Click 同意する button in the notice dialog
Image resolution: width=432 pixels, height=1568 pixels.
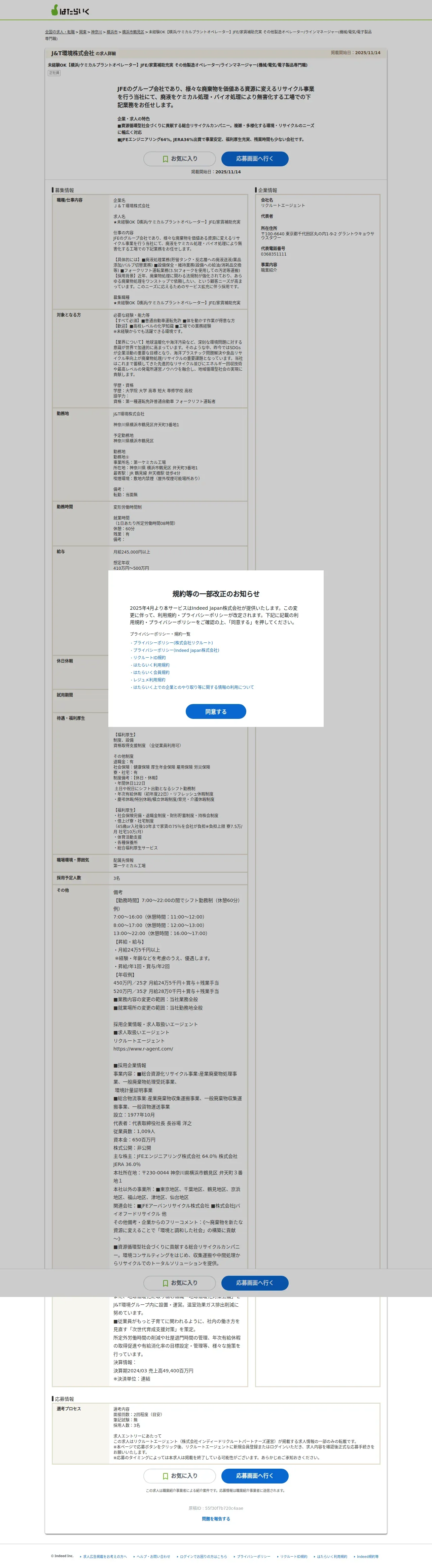pos(216,711)
